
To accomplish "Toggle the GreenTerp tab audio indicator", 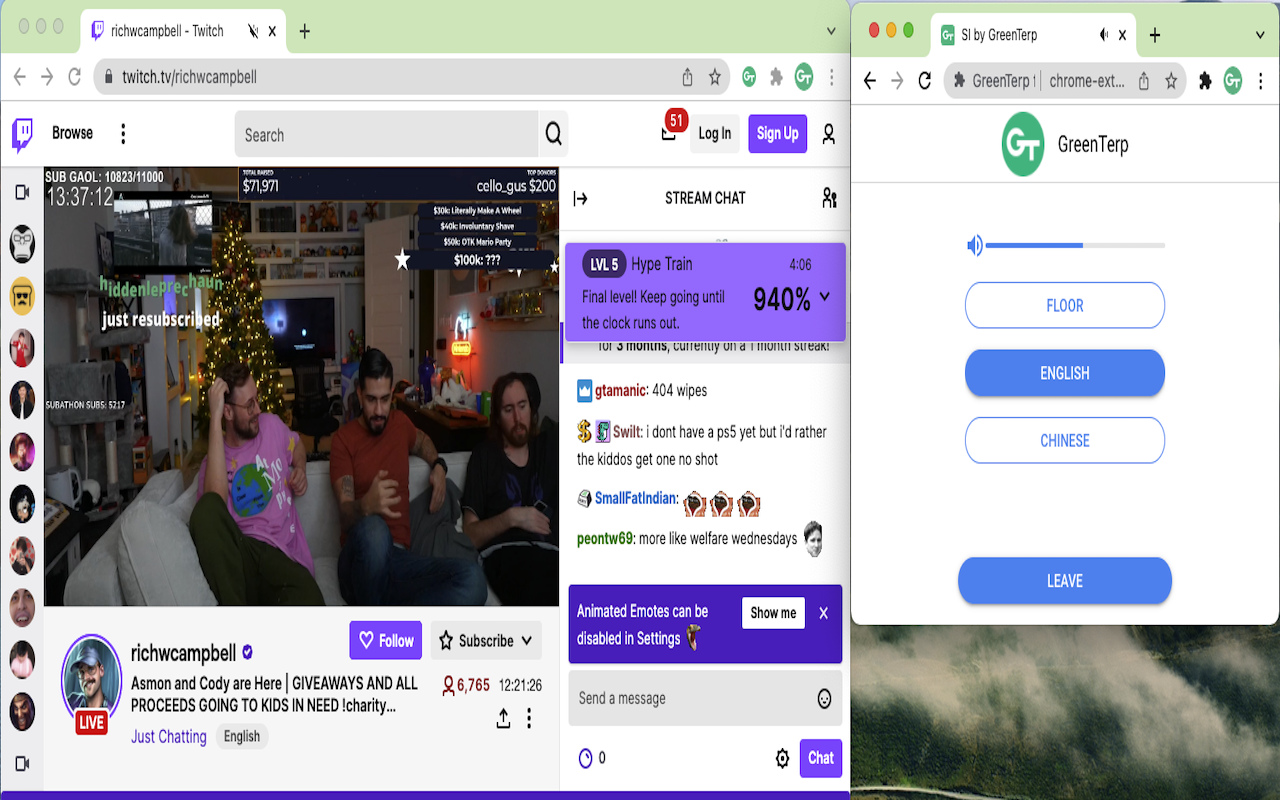I will click(x=1104, y=35).
